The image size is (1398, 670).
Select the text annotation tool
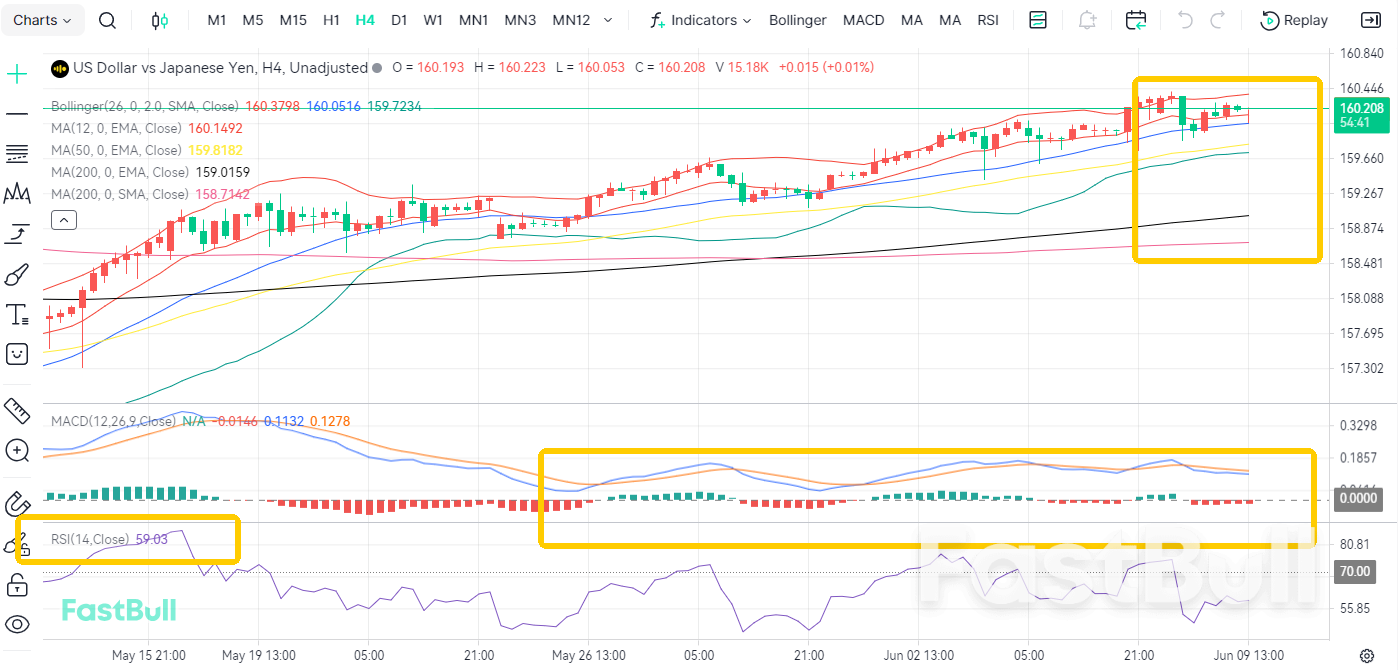tap(17, 315)
